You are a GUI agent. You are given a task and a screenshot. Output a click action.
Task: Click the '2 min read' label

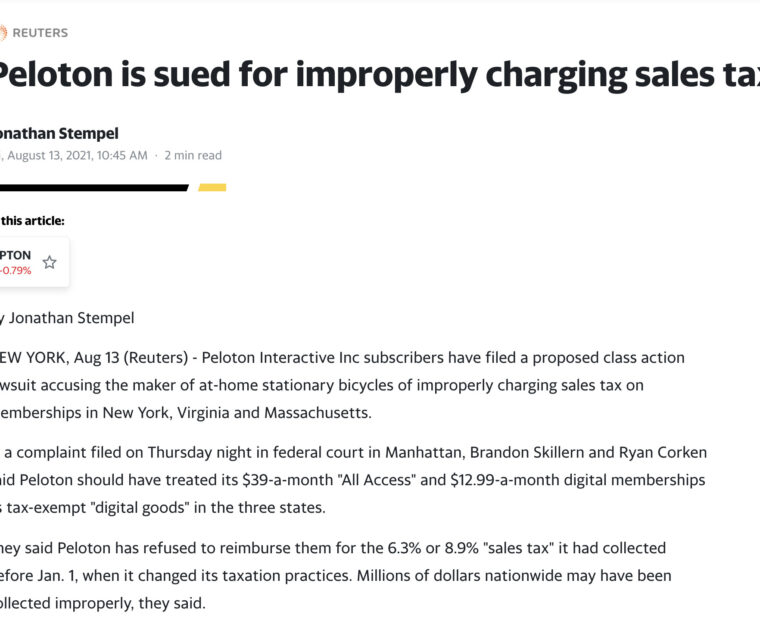[x=193, y=155]
